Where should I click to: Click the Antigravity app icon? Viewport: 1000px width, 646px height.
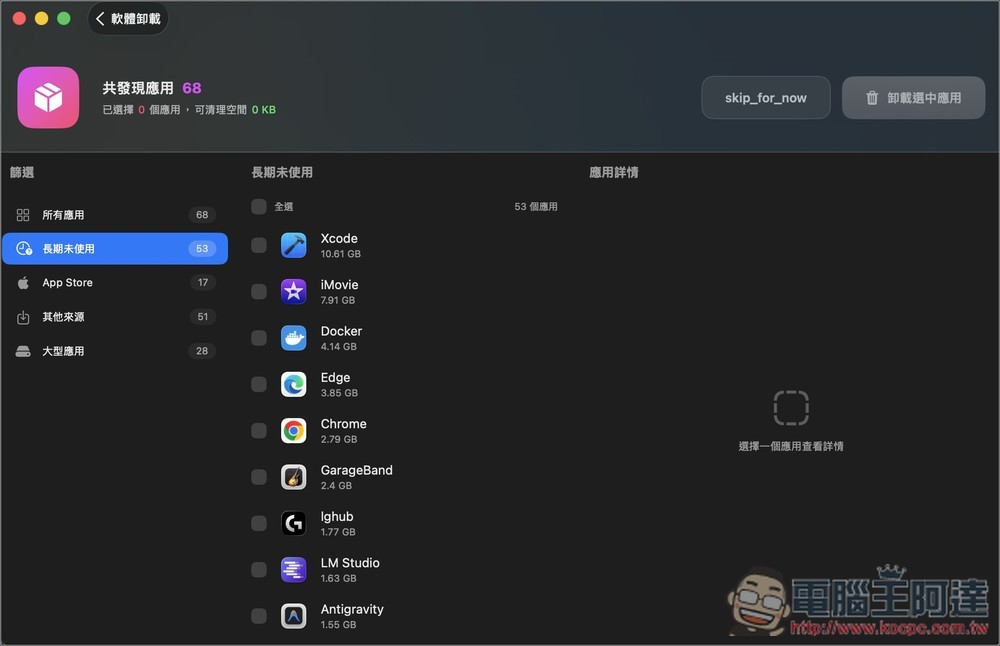tap(293, 616)
